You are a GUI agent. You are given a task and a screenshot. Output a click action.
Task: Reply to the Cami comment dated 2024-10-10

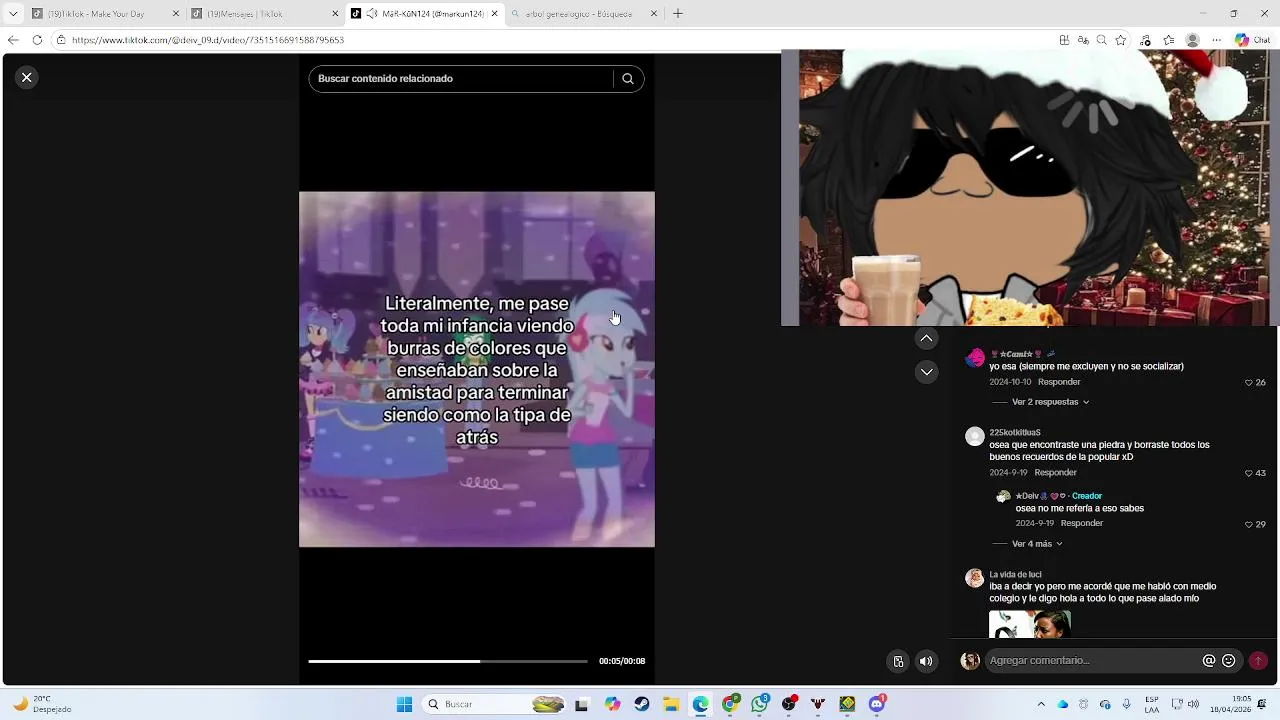coord(1059,382)
